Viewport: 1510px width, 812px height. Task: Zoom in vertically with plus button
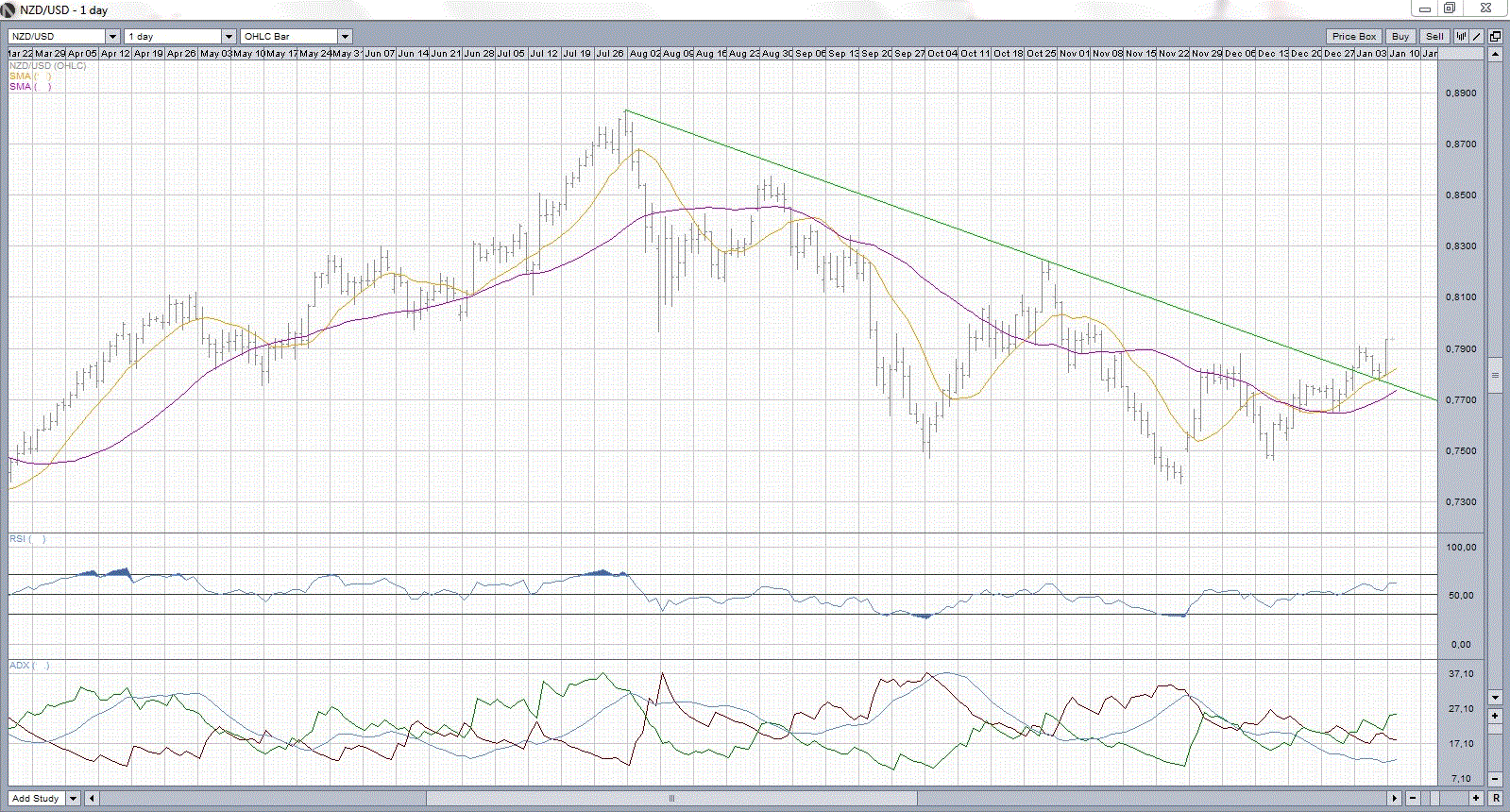(1495, 716)
